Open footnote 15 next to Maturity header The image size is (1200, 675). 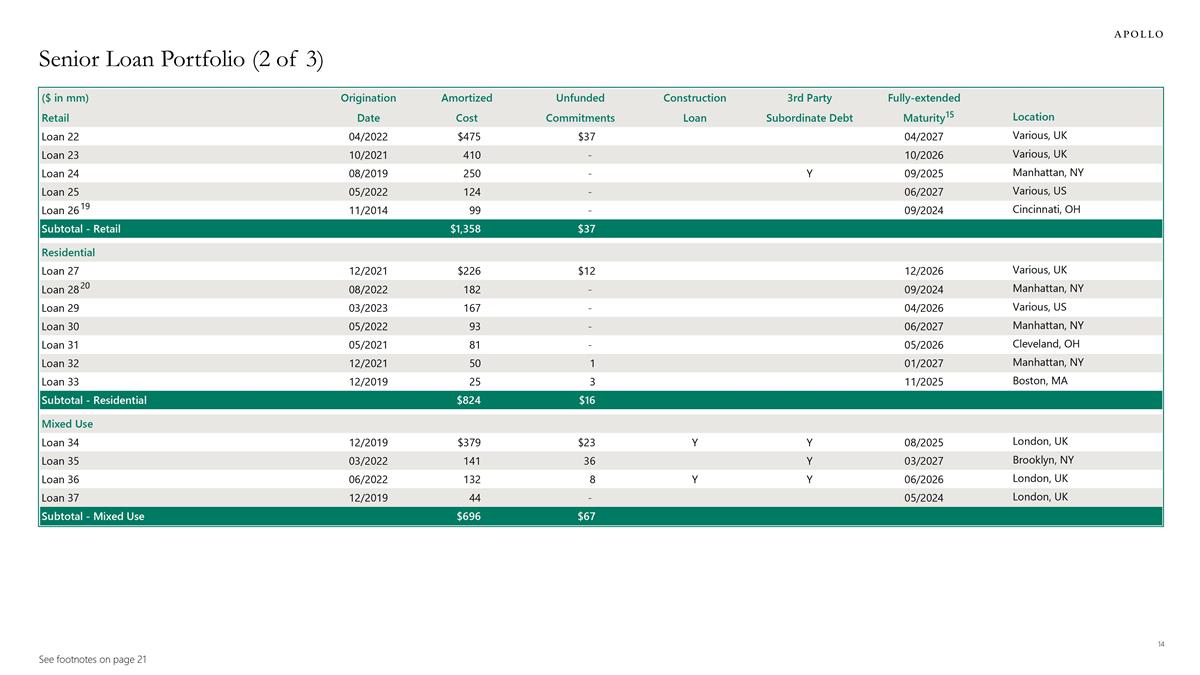[950, 114]
